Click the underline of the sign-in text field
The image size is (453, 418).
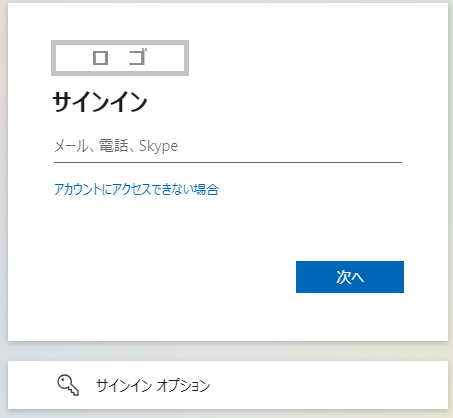pos(228,162)
